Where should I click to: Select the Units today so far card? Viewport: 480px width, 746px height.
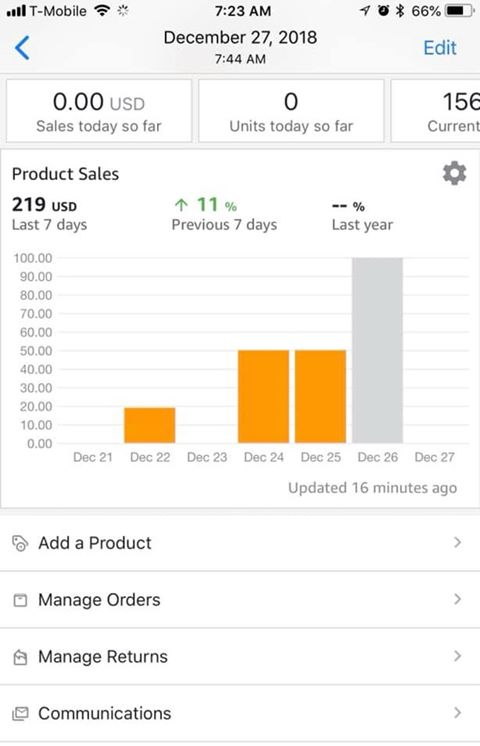[291, 111]
